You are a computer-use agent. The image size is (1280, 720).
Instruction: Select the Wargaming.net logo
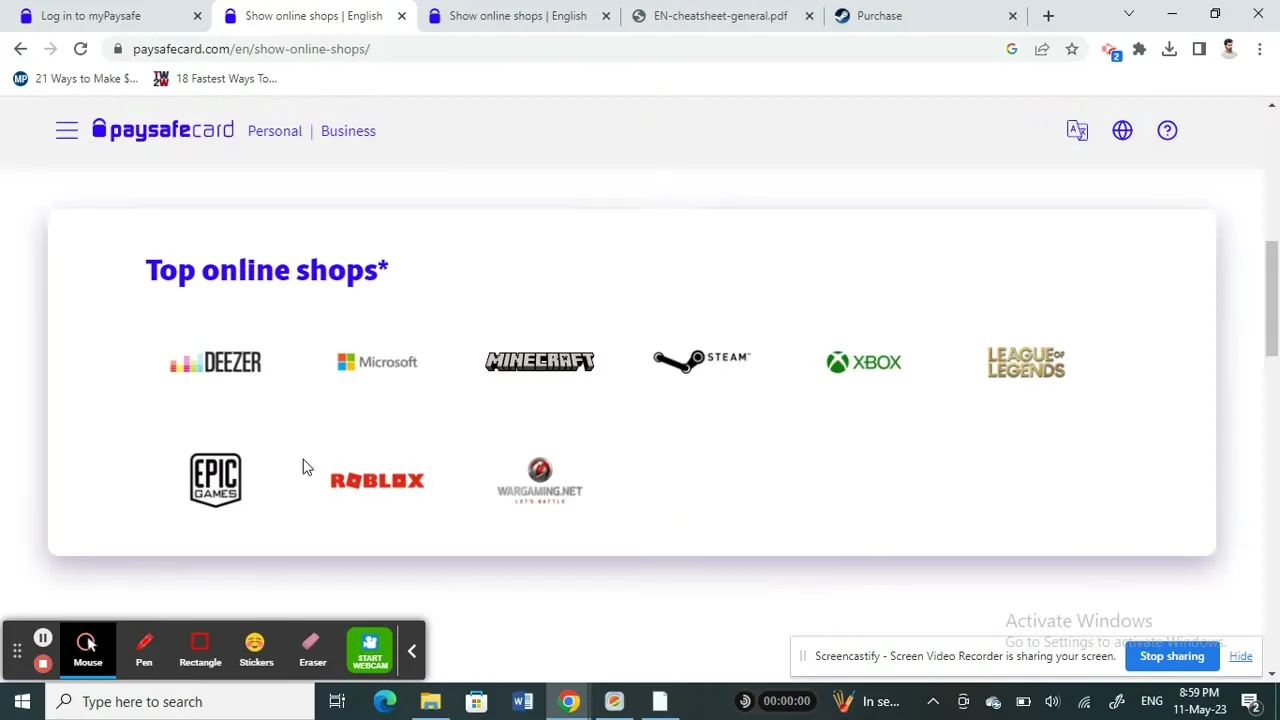[x=540, y=481]
